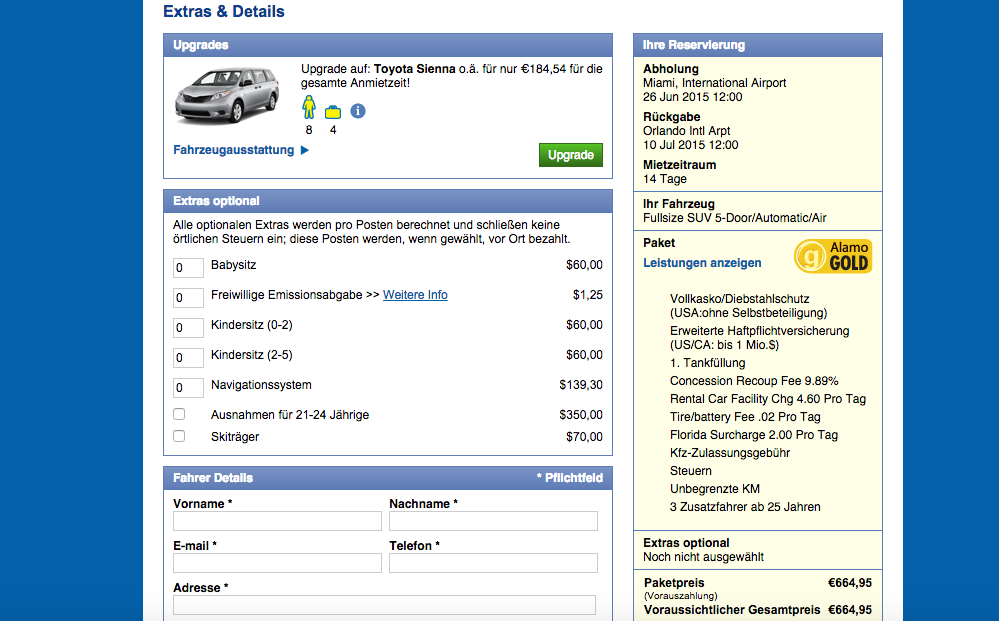
Task: Click the Freiwillige Emissionsabgabe quantity box
Action: [188, 298]
